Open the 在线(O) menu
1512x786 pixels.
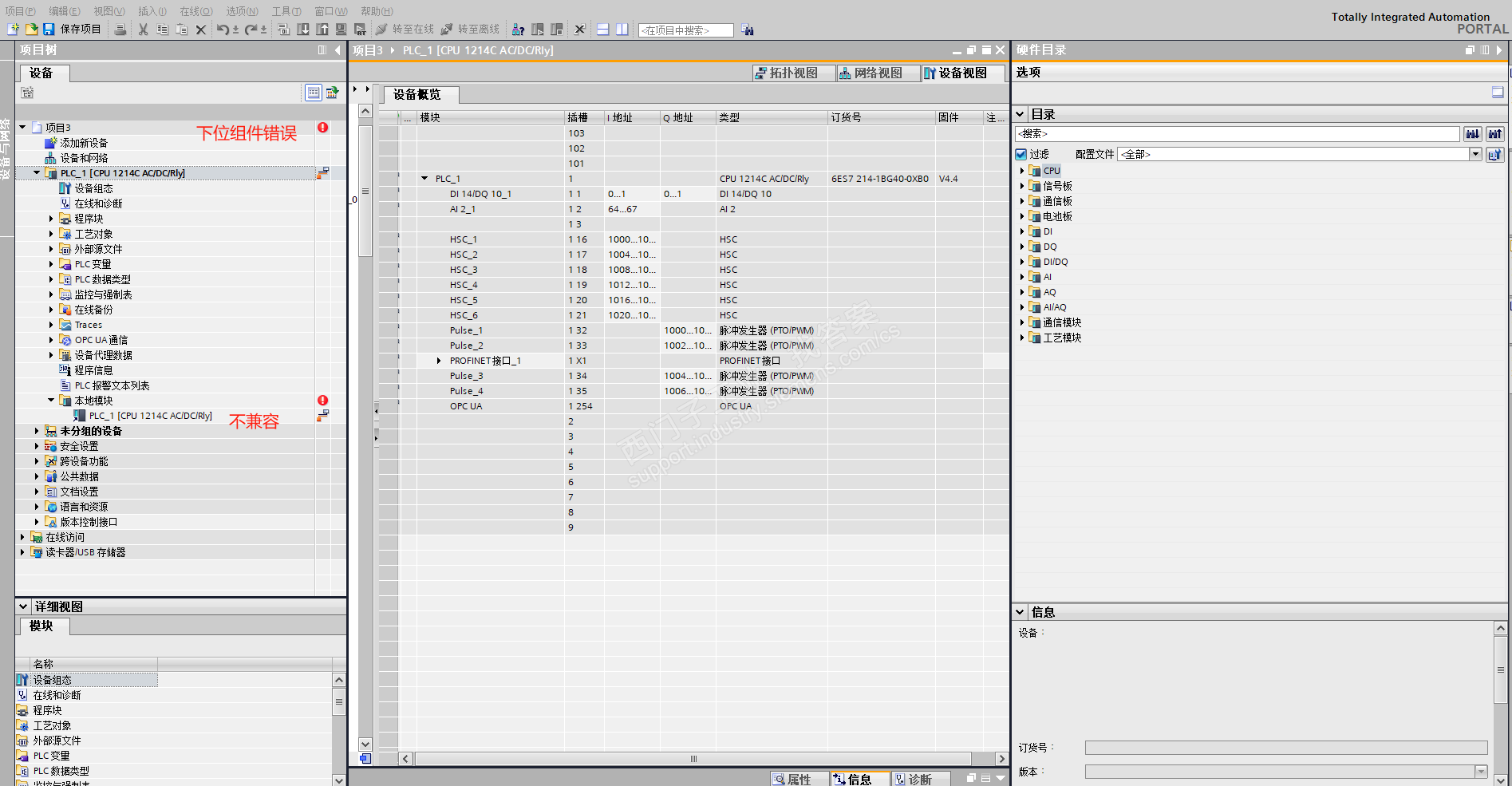point(196,11)
